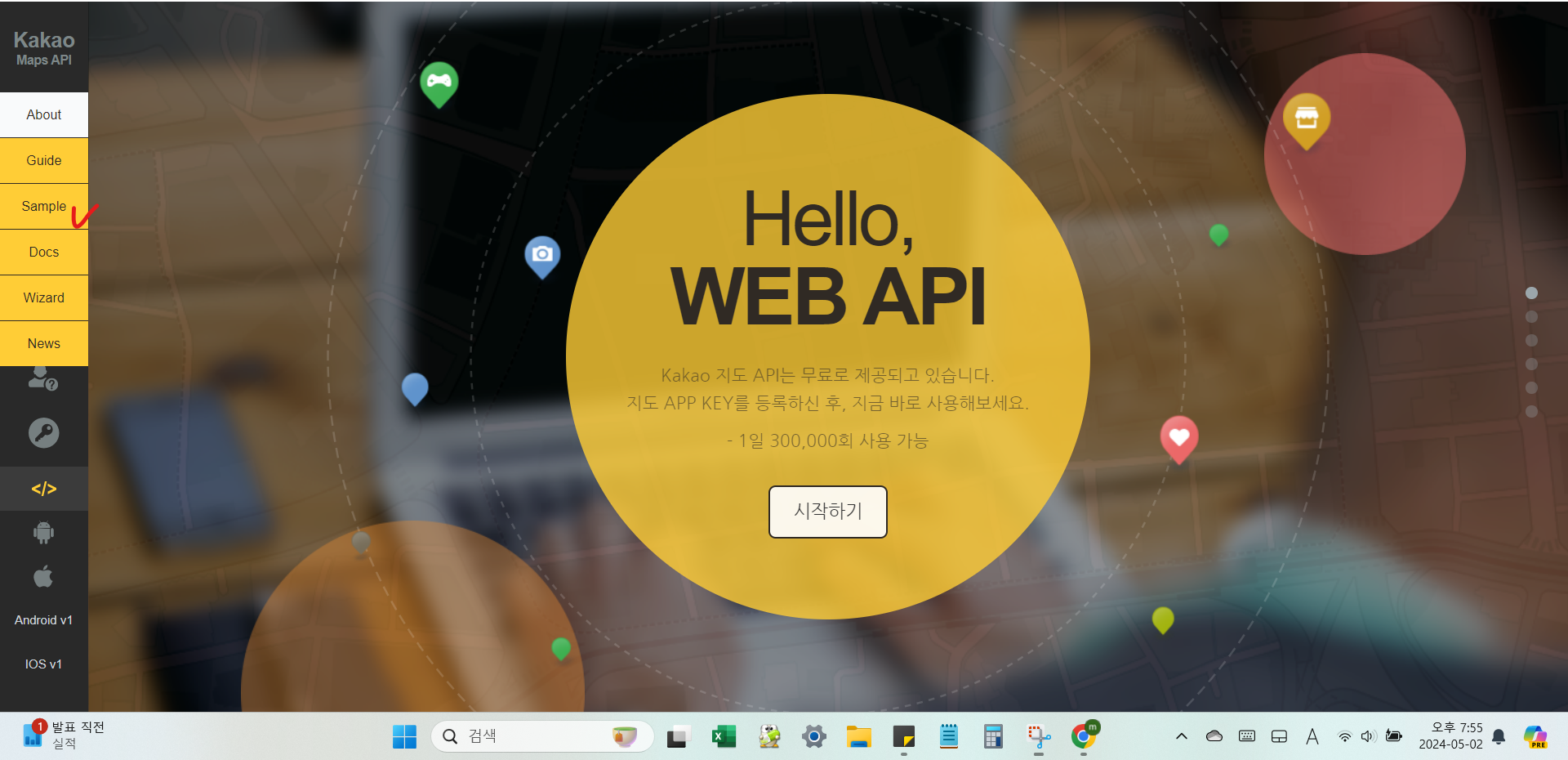This screenshot has height=760, width=1568.
Task: Select the Android robot icon
Action: 44,533
